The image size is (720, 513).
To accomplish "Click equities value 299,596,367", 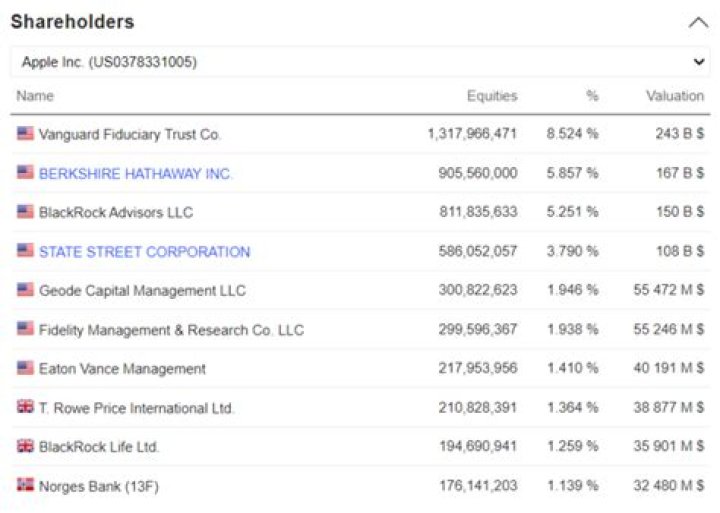I will (478, 329).
